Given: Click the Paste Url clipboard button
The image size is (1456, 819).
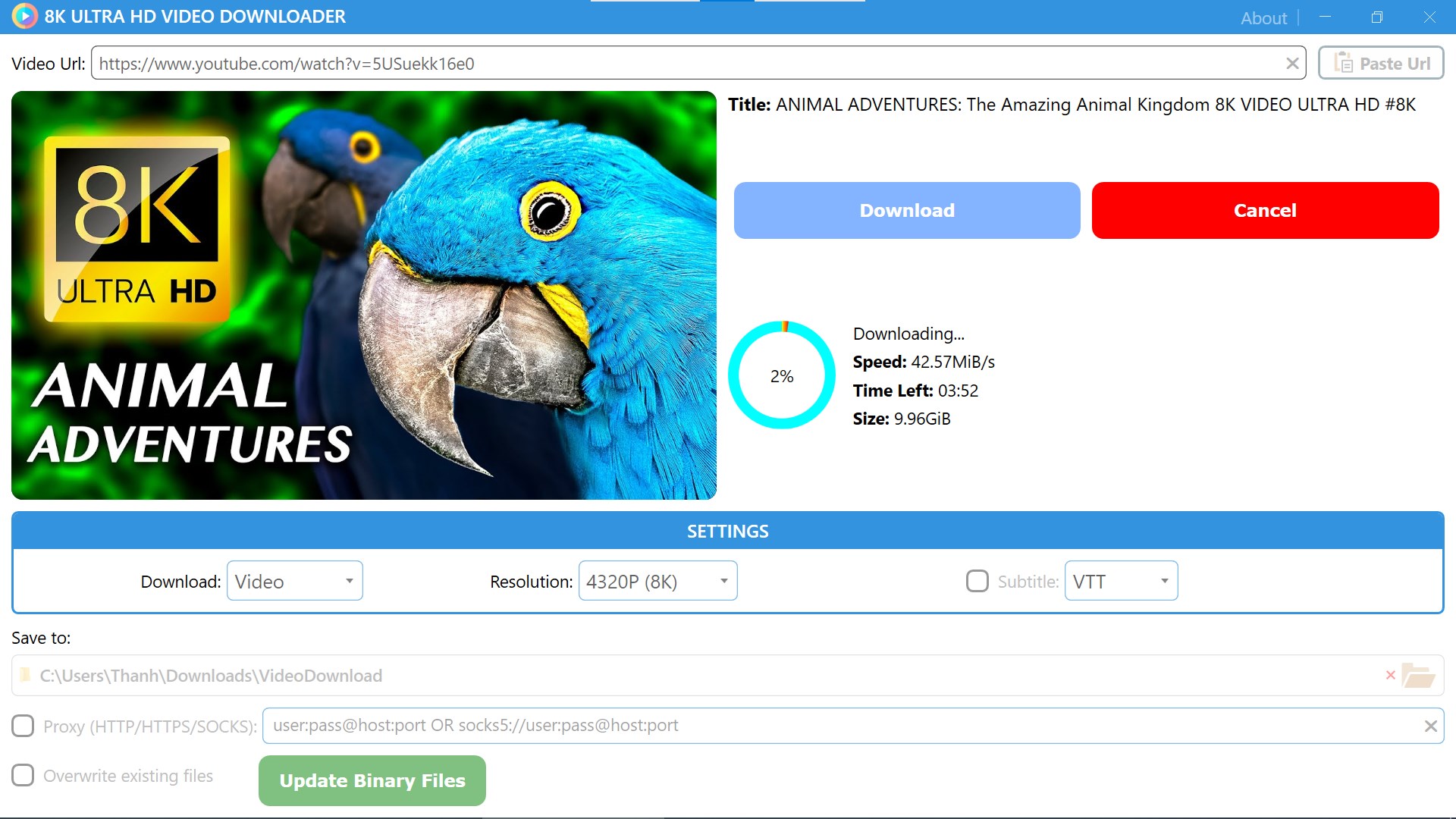Looking at the screenshot, I should pyautogui.click(x=1380, y=63).
